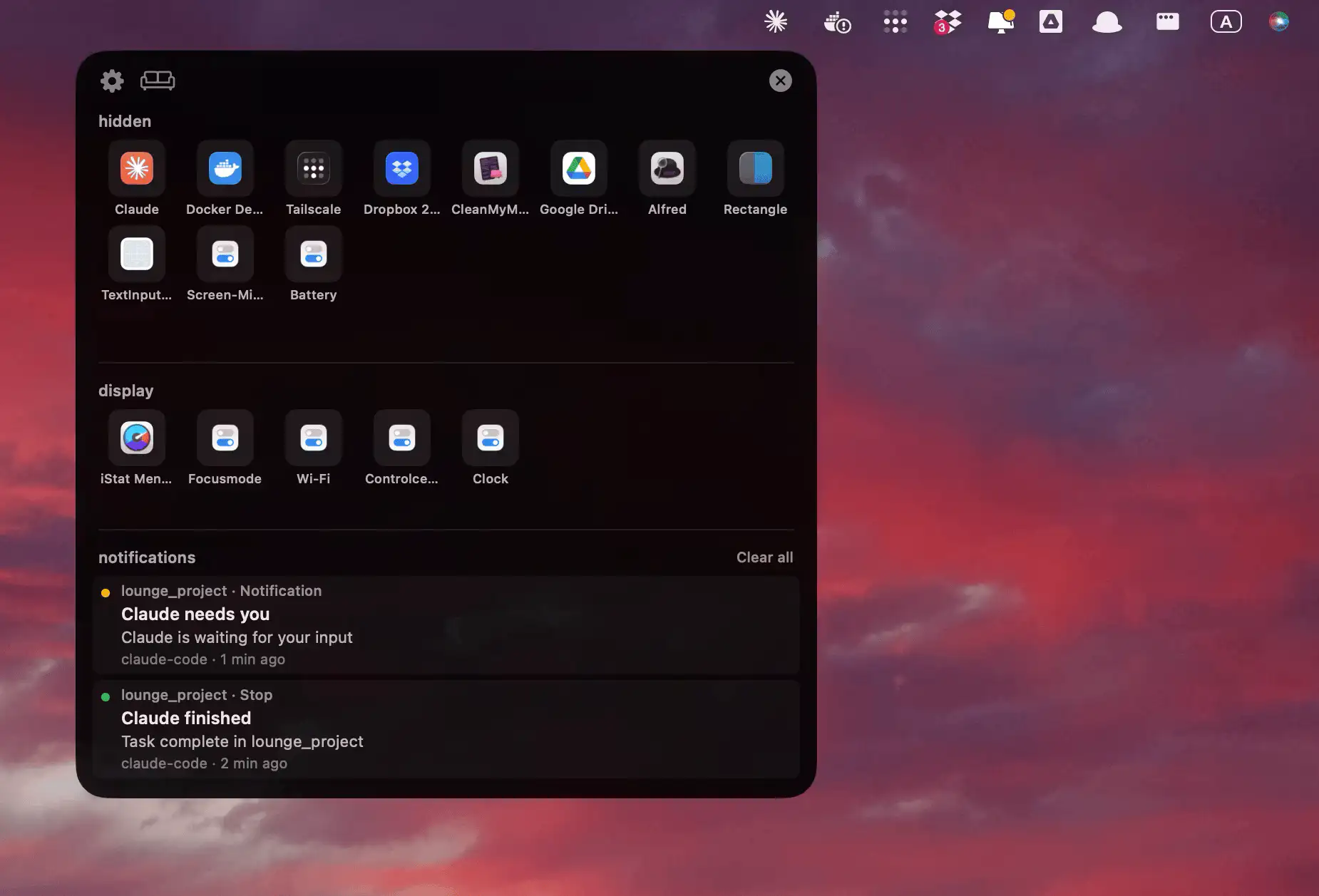Screen dimensions: 1319x896
Task: Click the CleanMyMac monitor icon in the menu bar
Action: [1001, 22]
